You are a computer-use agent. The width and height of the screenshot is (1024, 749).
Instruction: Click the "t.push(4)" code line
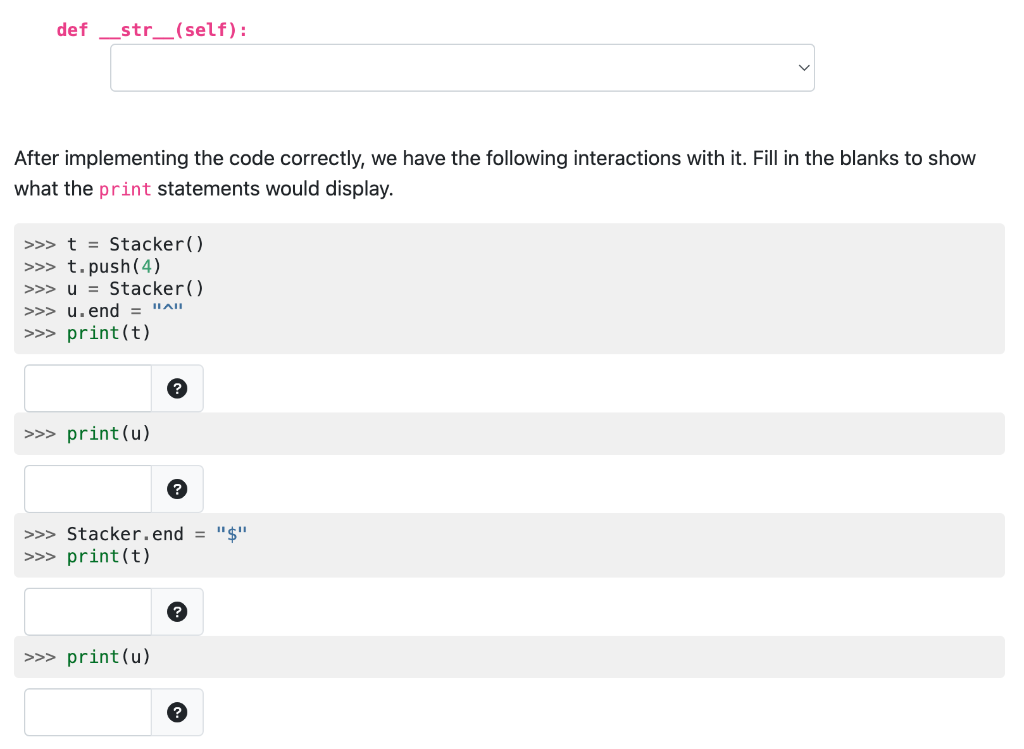(x=114, y=267)
